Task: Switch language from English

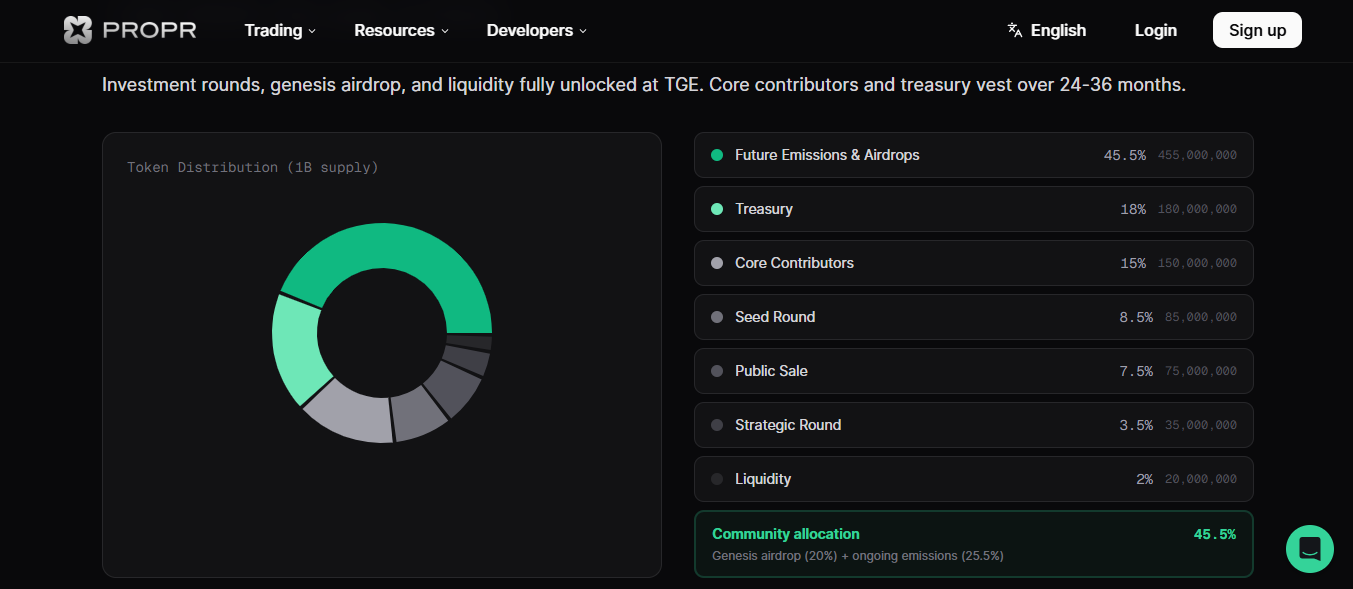Action: [x=1047, y=30]
